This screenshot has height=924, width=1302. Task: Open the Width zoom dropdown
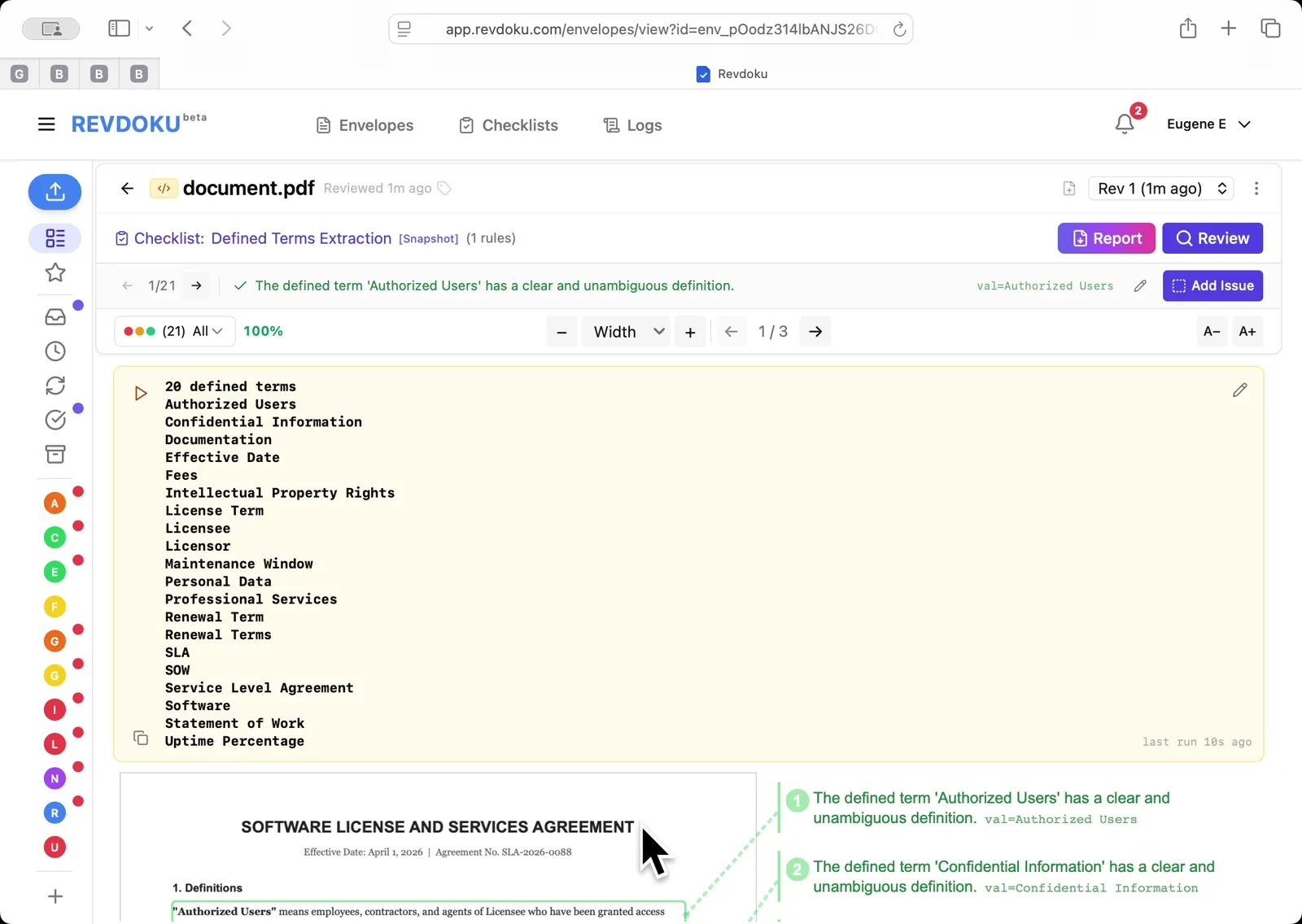click(625, 331)
